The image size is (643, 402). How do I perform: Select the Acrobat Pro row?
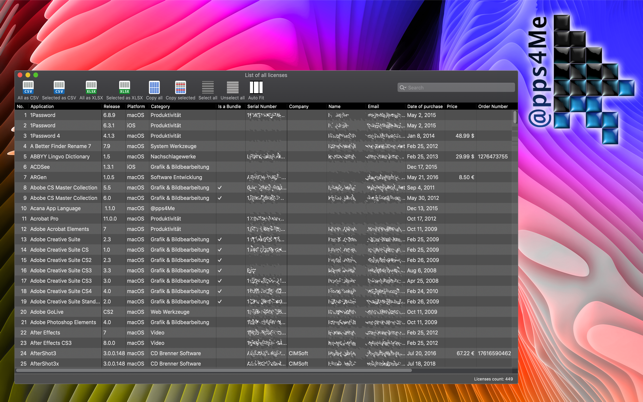point(264,219)
